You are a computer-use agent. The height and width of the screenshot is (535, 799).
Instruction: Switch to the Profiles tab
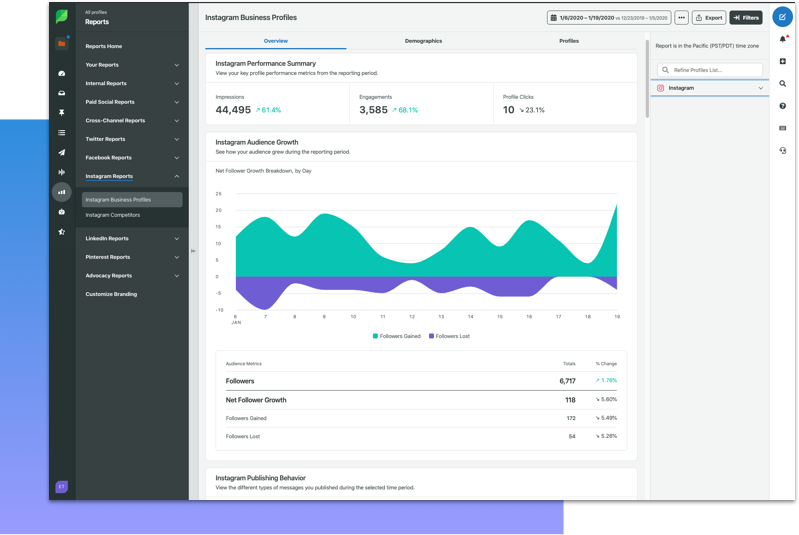(x=568, y=41)
